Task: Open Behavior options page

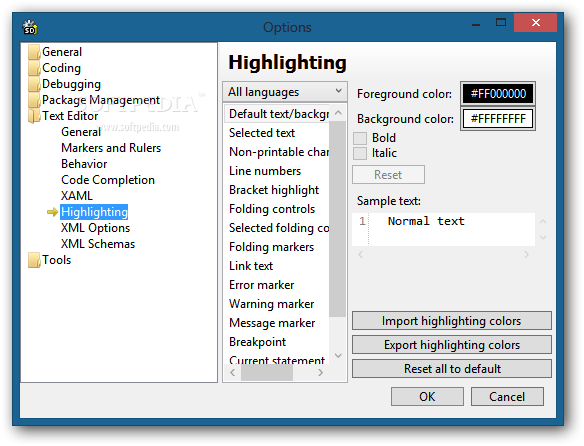Action: point(84,164)
